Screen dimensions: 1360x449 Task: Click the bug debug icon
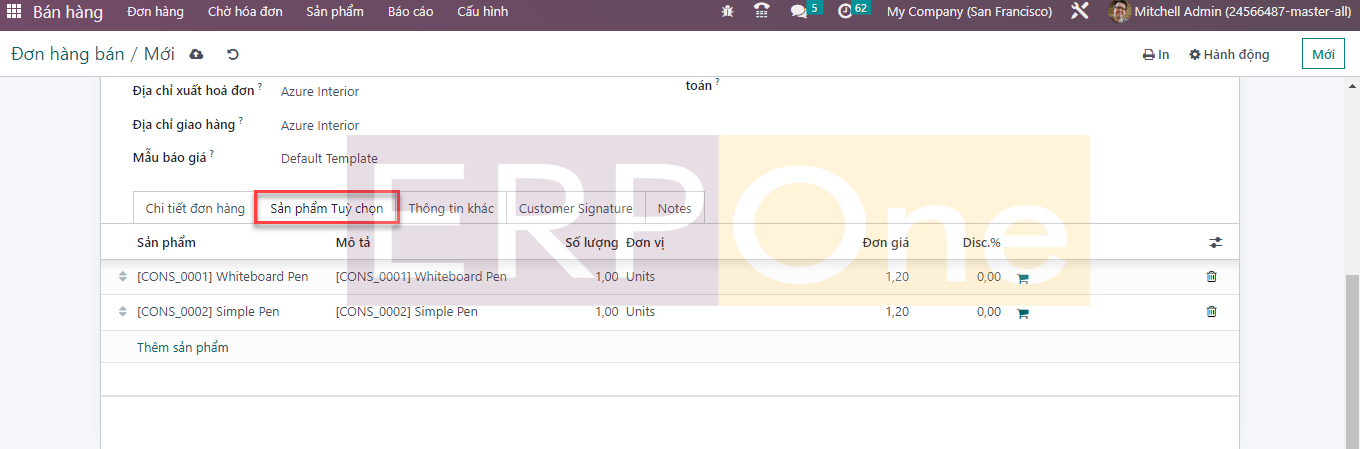tap(727, 12)
